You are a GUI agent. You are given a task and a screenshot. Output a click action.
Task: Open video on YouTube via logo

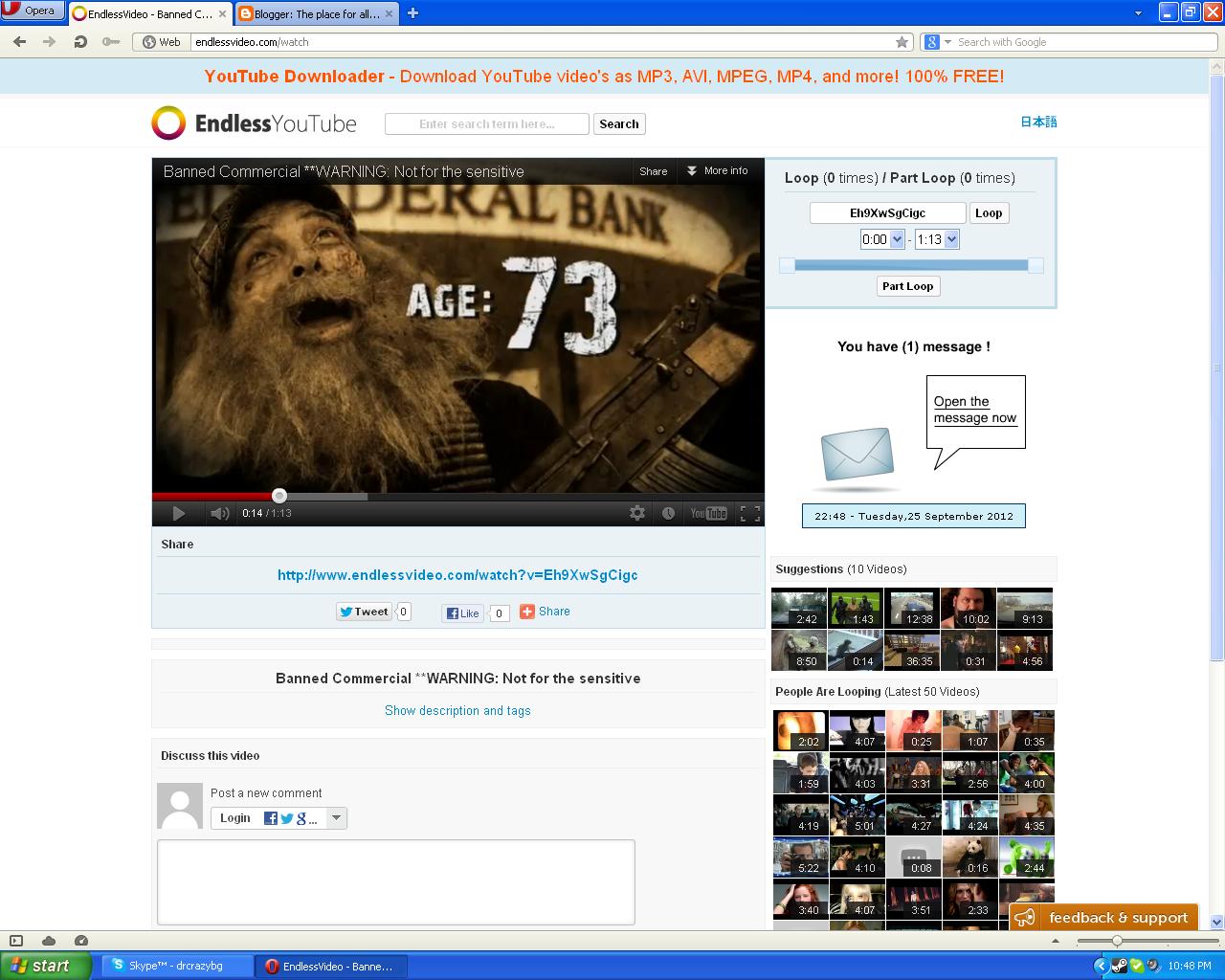[709, 514]
